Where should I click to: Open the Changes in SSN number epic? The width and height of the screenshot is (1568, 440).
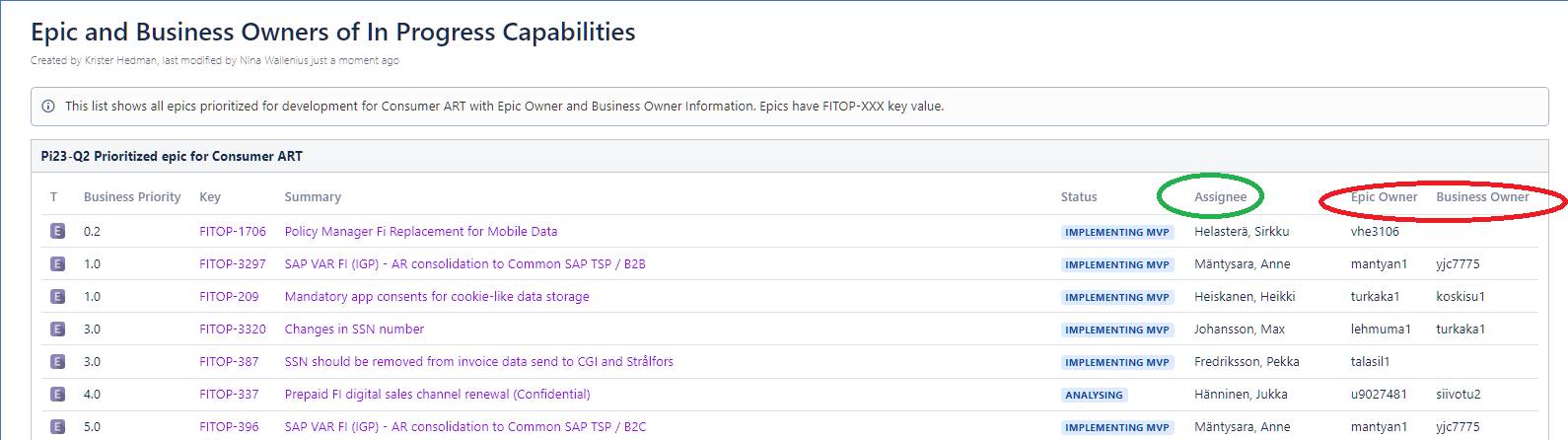pos(354,330)
